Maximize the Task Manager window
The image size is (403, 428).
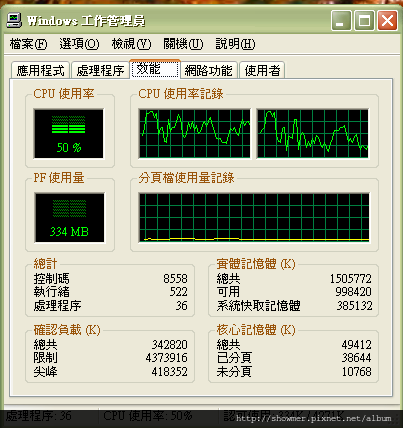point(364,21)
